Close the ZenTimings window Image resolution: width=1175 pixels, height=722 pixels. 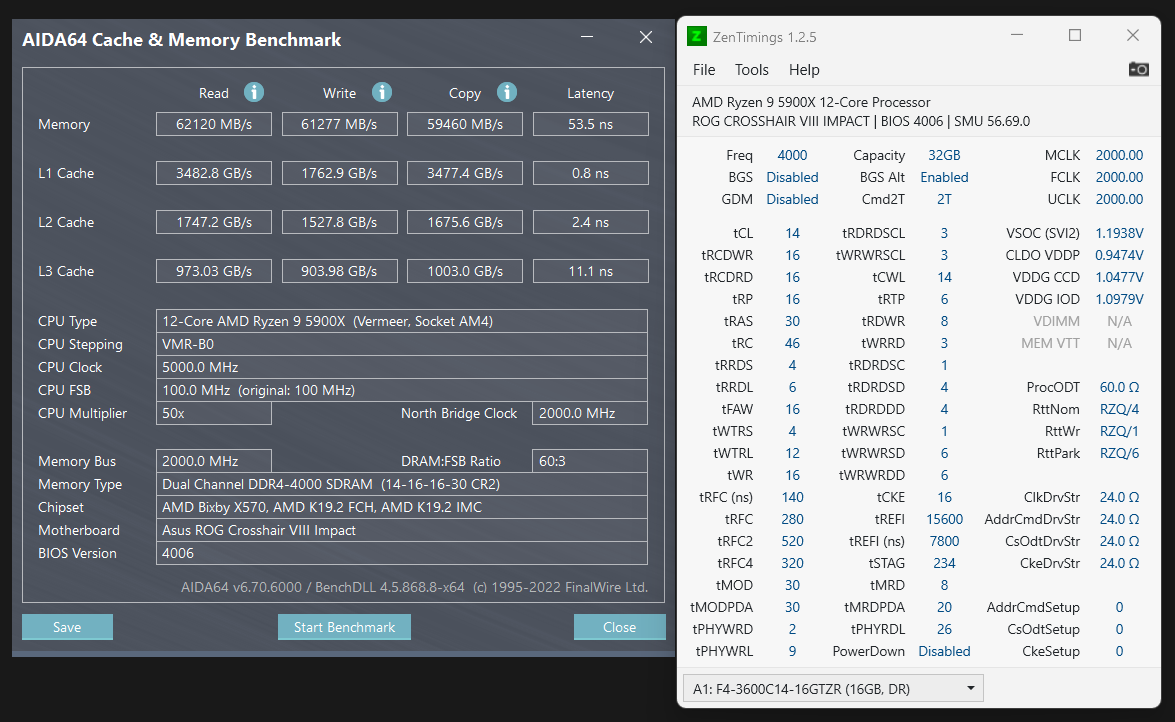(1133, 35)
